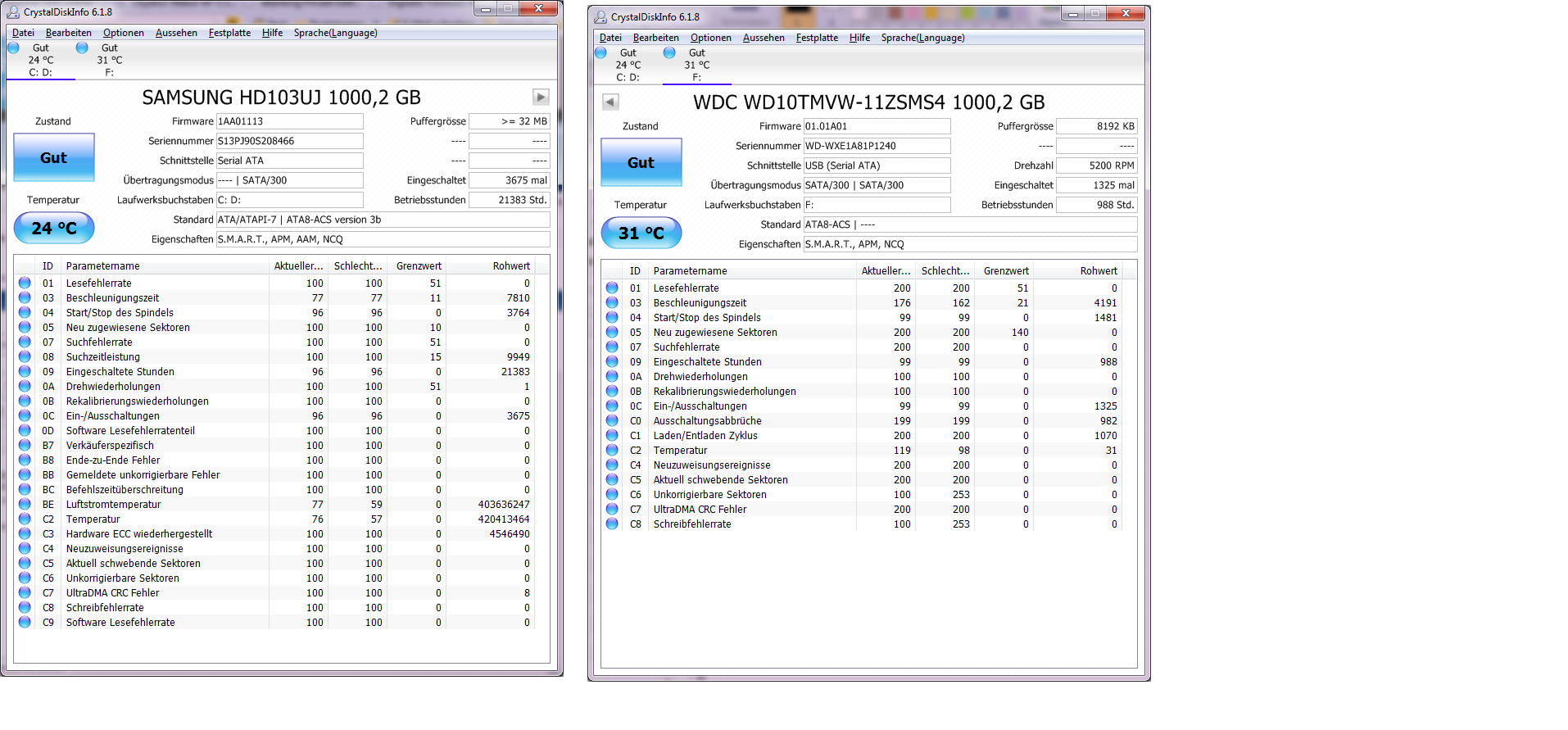Screen dimensions: 1568x730
Task: Select C: D: disk tab in left window
Action: click(41, 60)
